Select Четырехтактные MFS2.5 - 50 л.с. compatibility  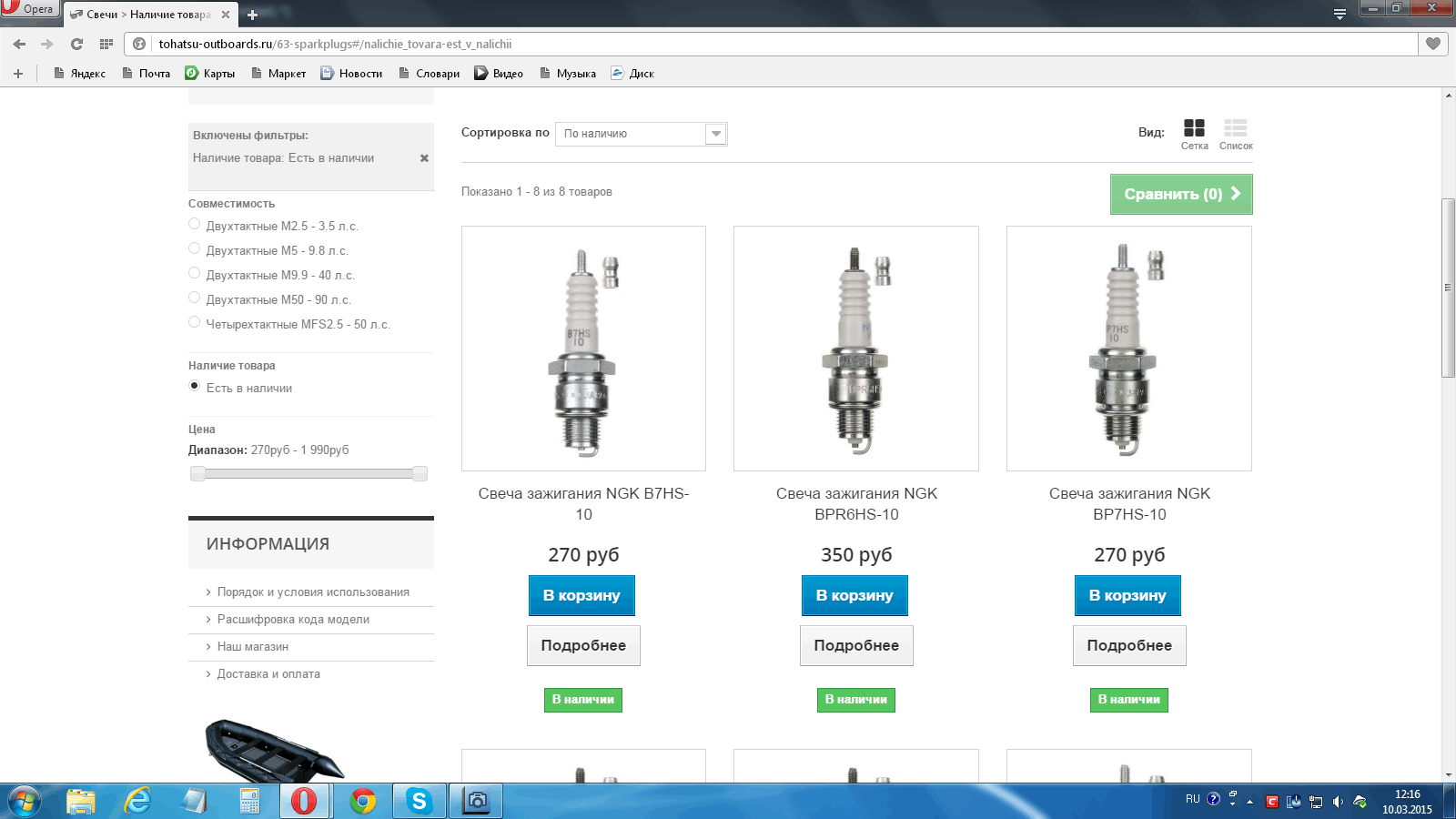pyautogui.click(x=194, y=322)
